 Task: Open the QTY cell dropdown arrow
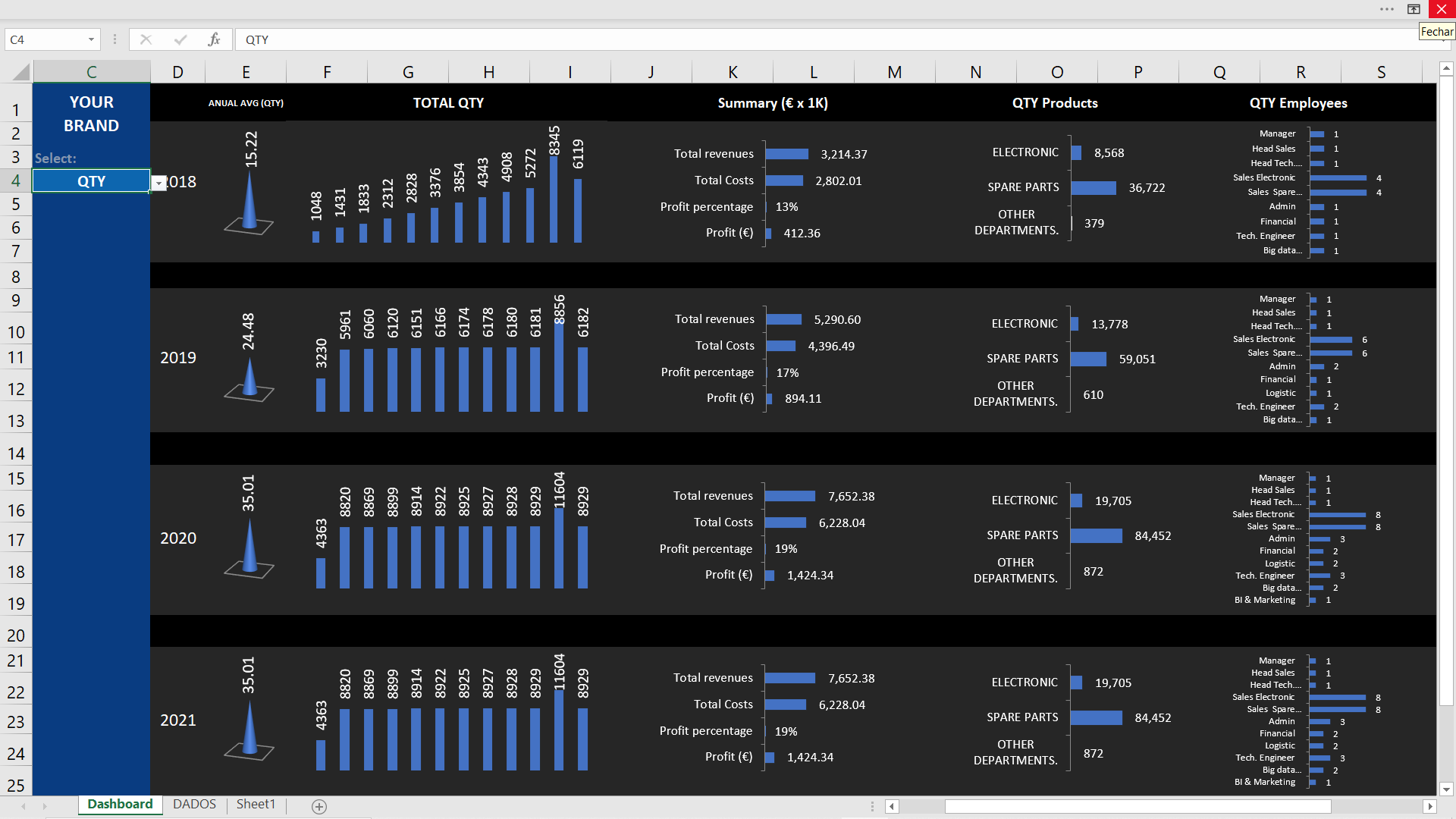(158, 184)
